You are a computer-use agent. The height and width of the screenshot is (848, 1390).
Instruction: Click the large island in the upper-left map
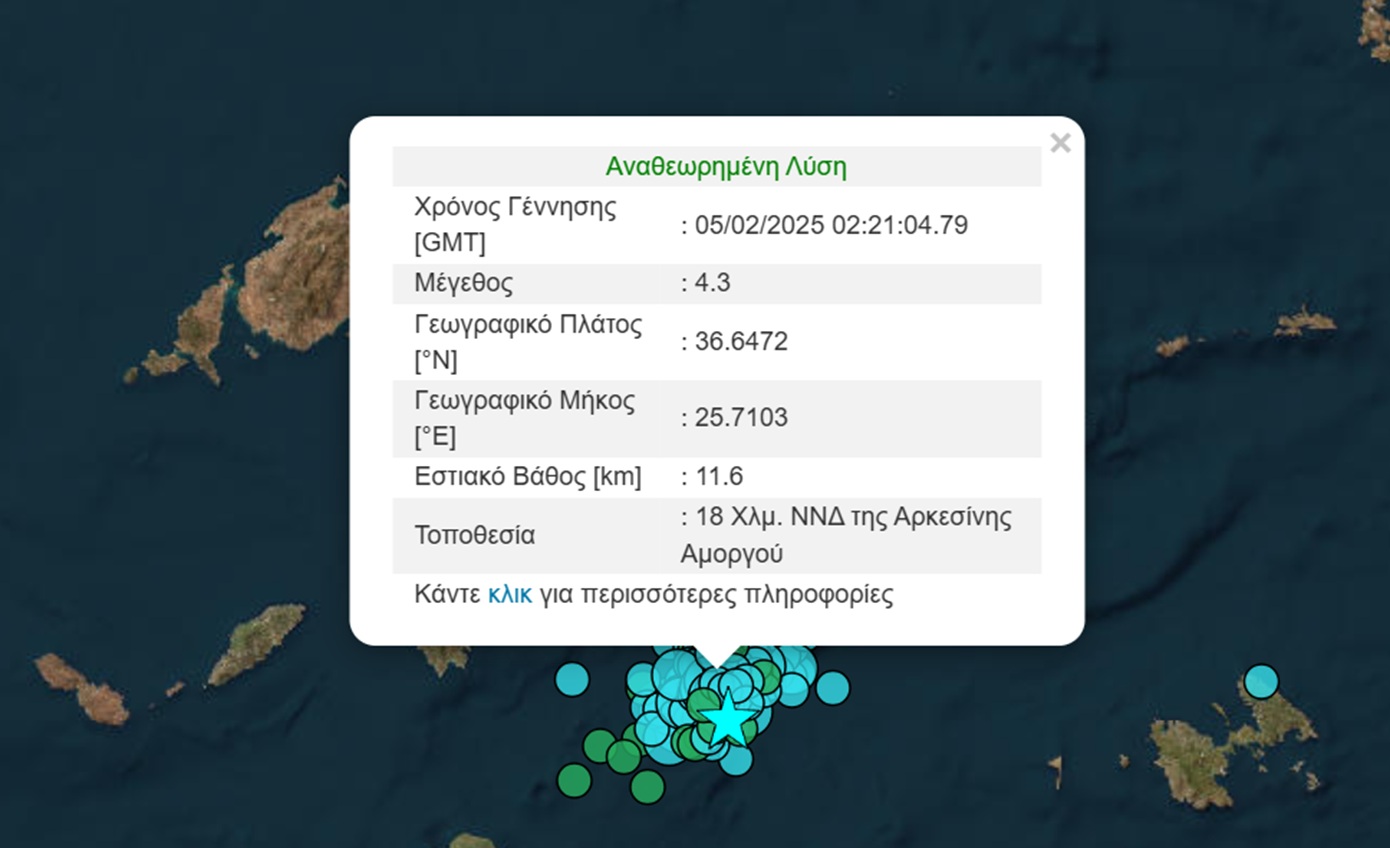coord(295,275)
